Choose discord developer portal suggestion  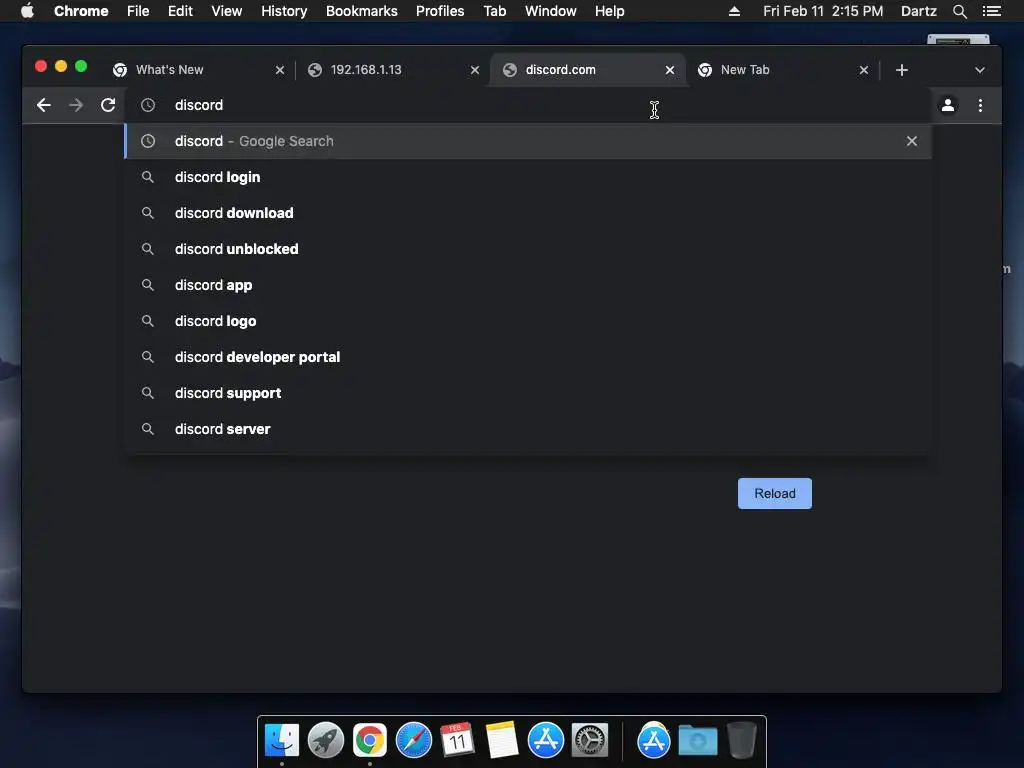click(528, 357)
